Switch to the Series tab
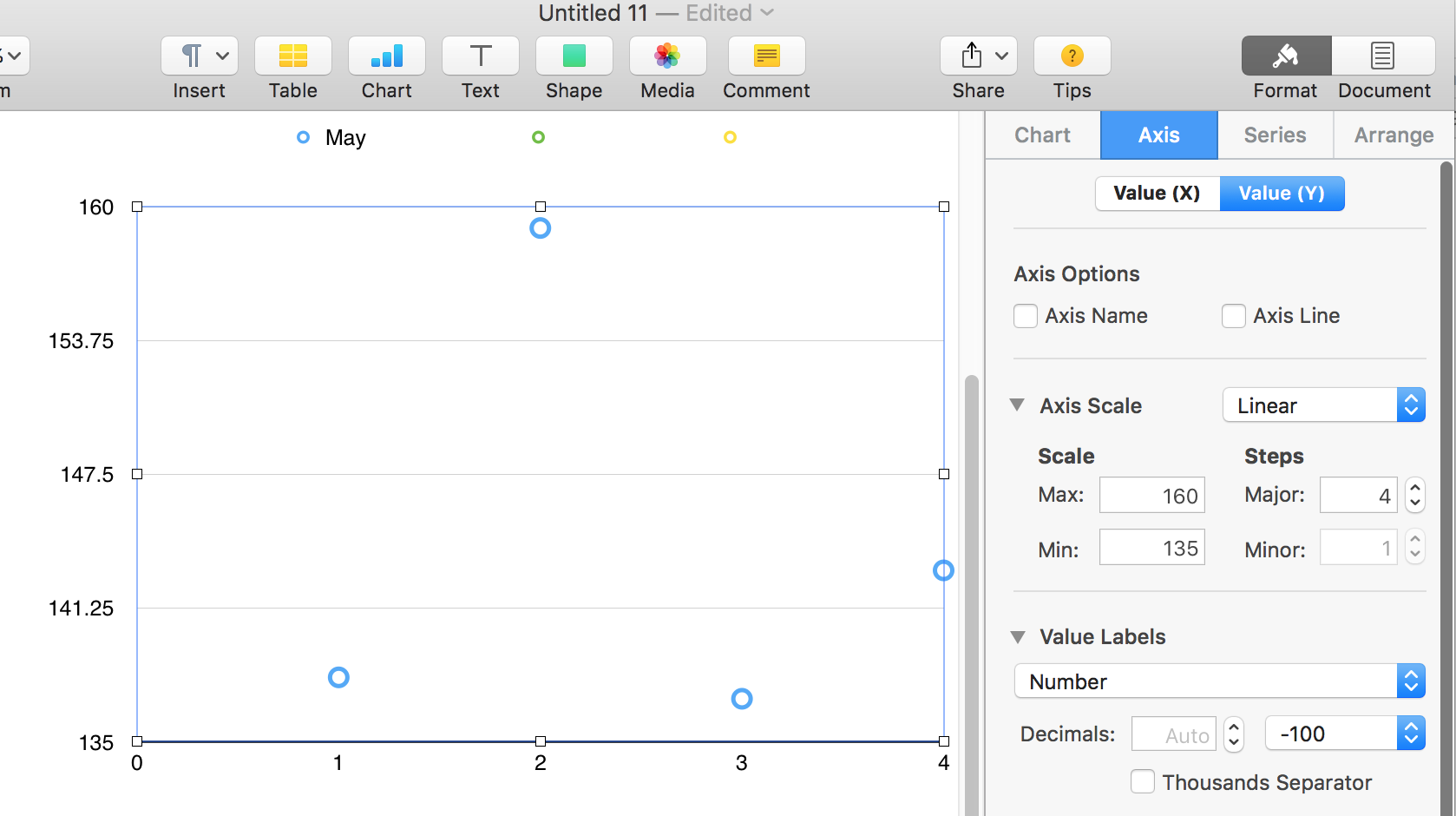The image size is (1456, 816). click(x=1275, y=135)
